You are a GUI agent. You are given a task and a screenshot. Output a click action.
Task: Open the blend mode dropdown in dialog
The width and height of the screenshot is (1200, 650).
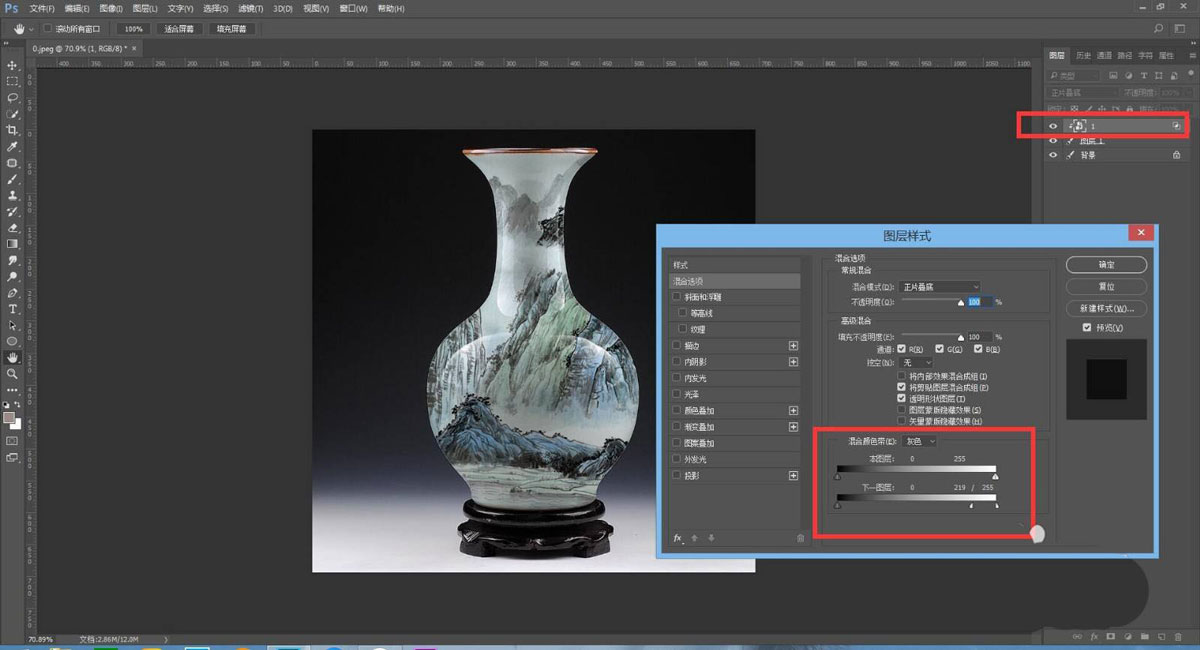coord(939,287)
